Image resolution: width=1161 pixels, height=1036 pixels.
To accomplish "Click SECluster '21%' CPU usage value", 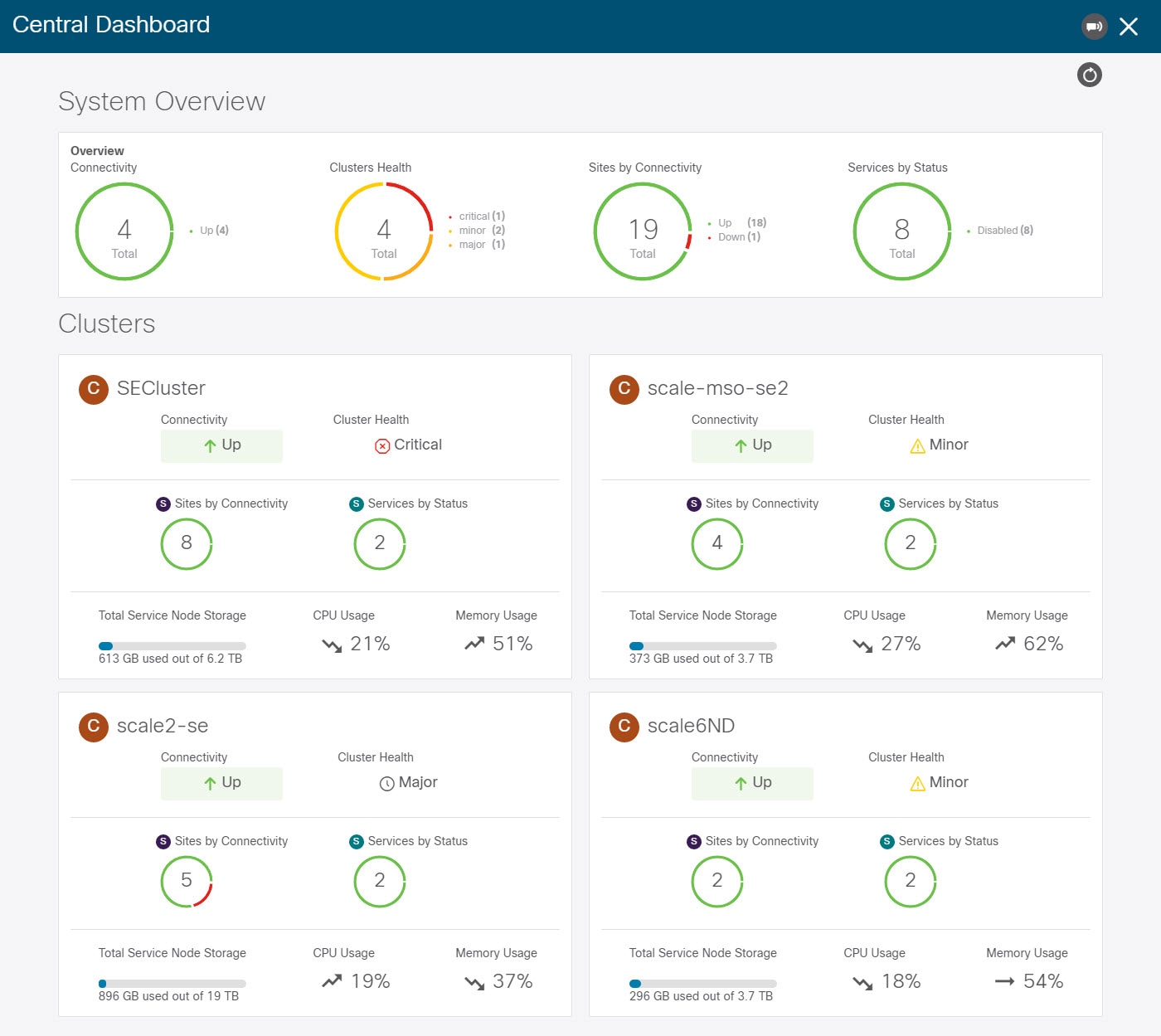I will 370,644.
